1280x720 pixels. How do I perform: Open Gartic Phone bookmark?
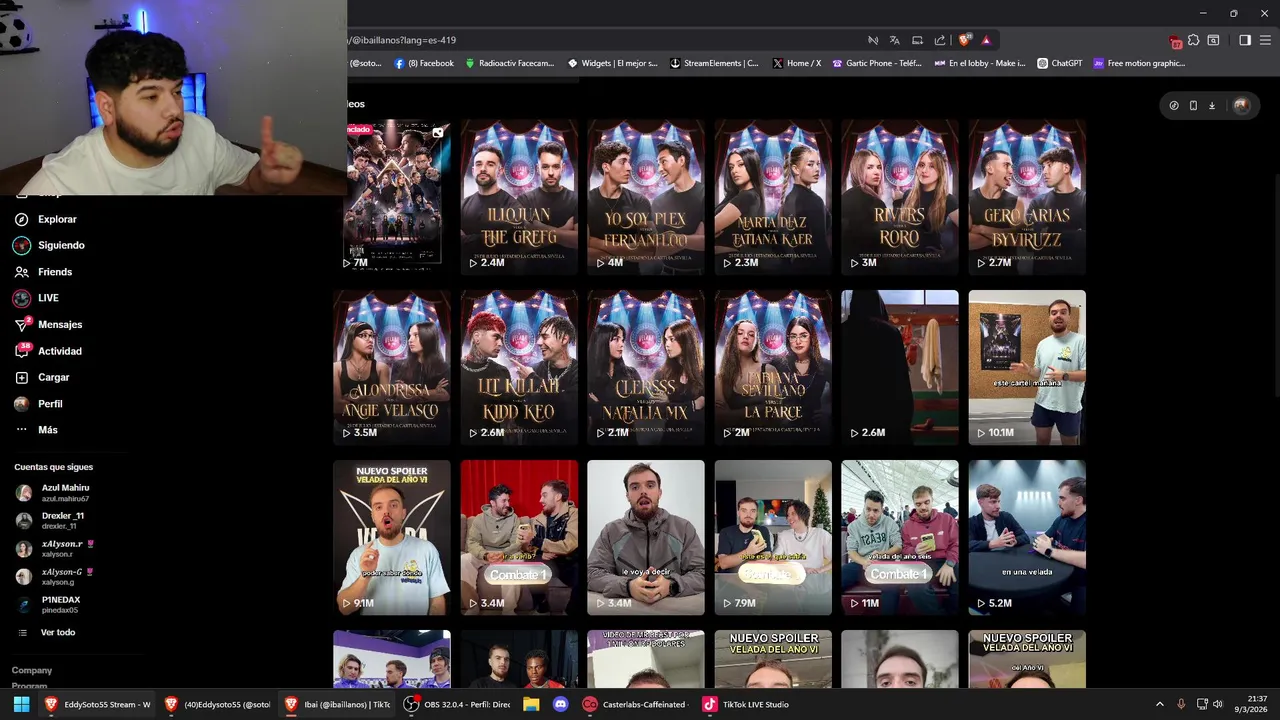(x=877, y=63)
